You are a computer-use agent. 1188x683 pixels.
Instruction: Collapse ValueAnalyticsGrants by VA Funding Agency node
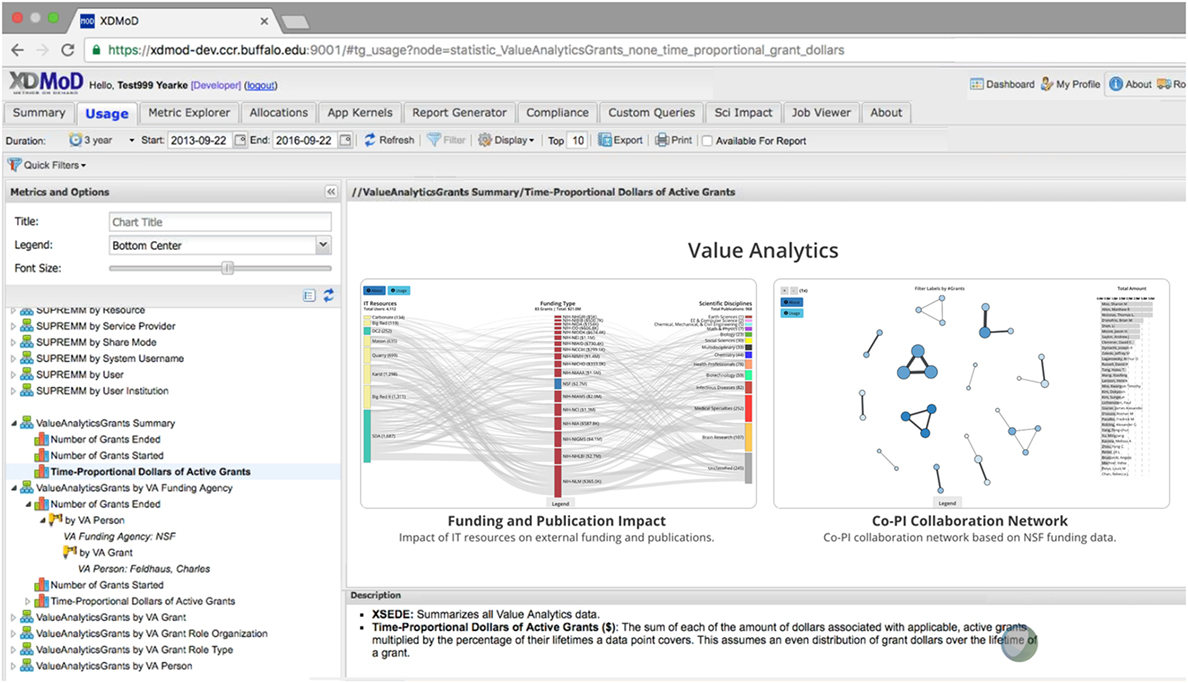(x=14, y=488)
